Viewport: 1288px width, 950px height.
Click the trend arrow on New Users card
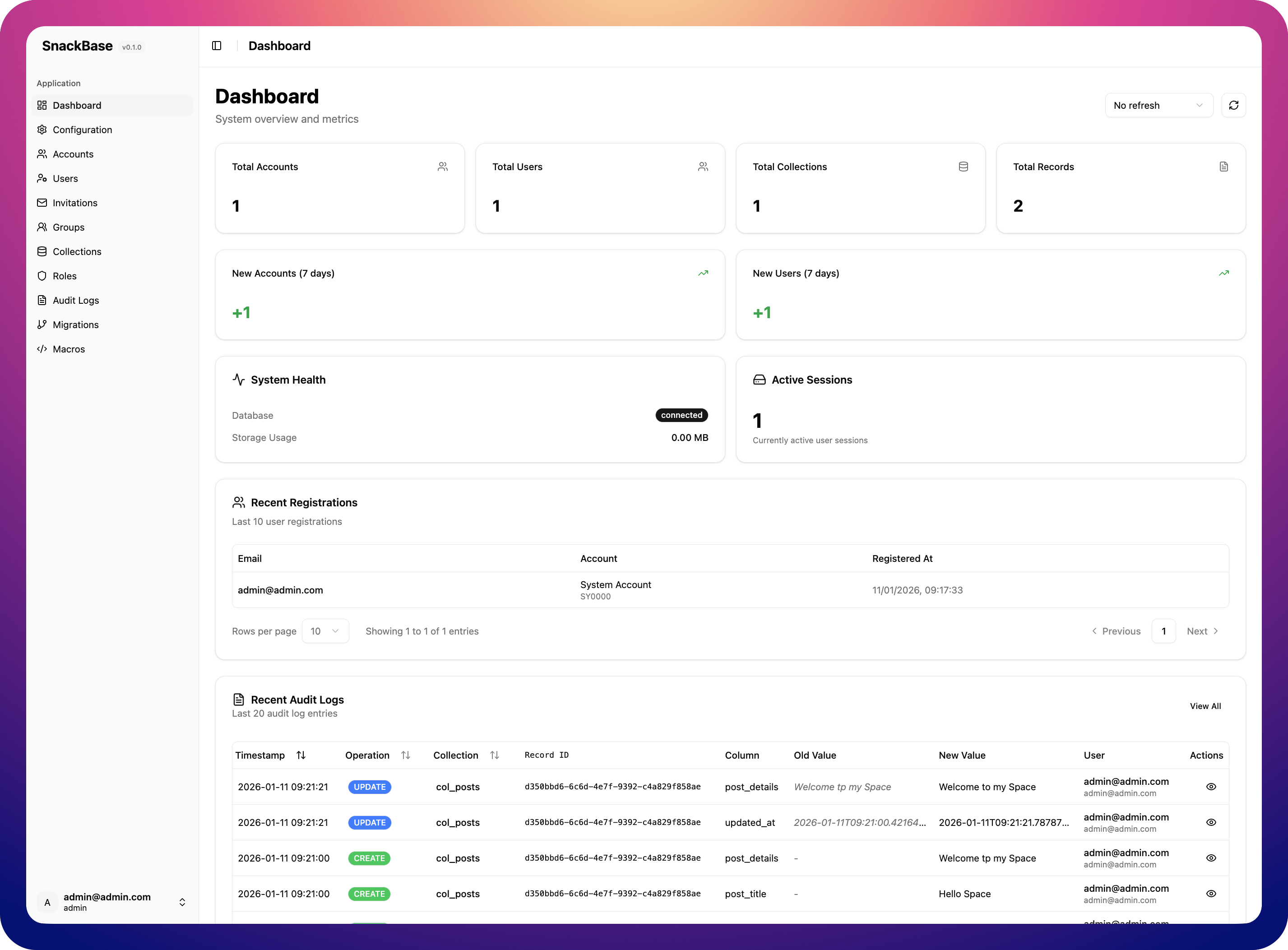pos(1223,273)
